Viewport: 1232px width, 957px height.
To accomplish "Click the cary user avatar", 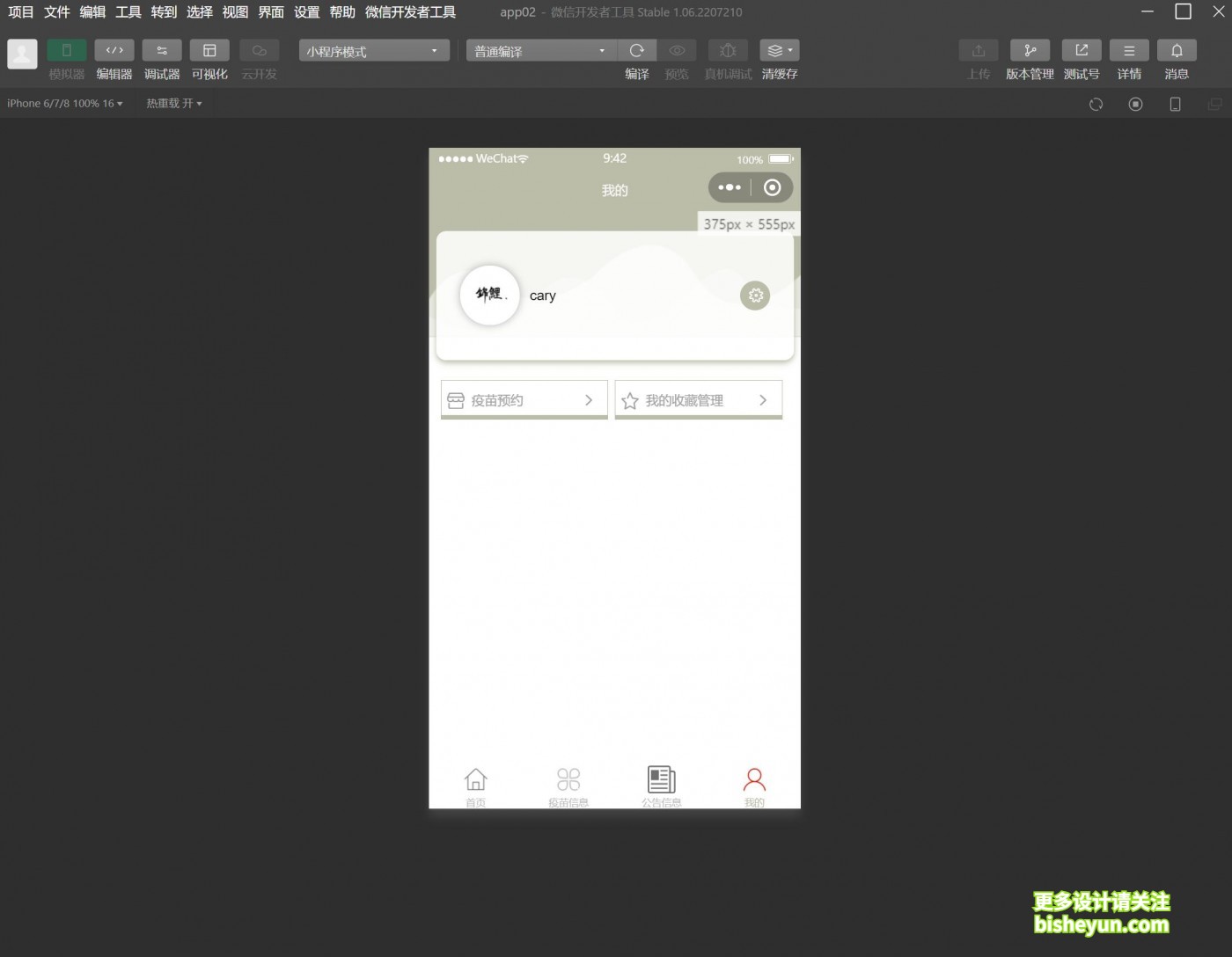I will pos(490,296).
